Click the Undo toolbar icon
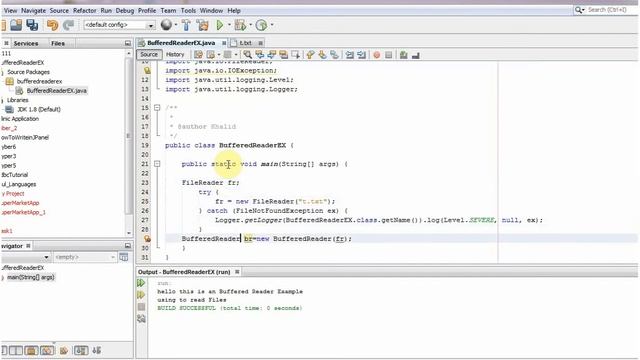 (x=52, y=25)
